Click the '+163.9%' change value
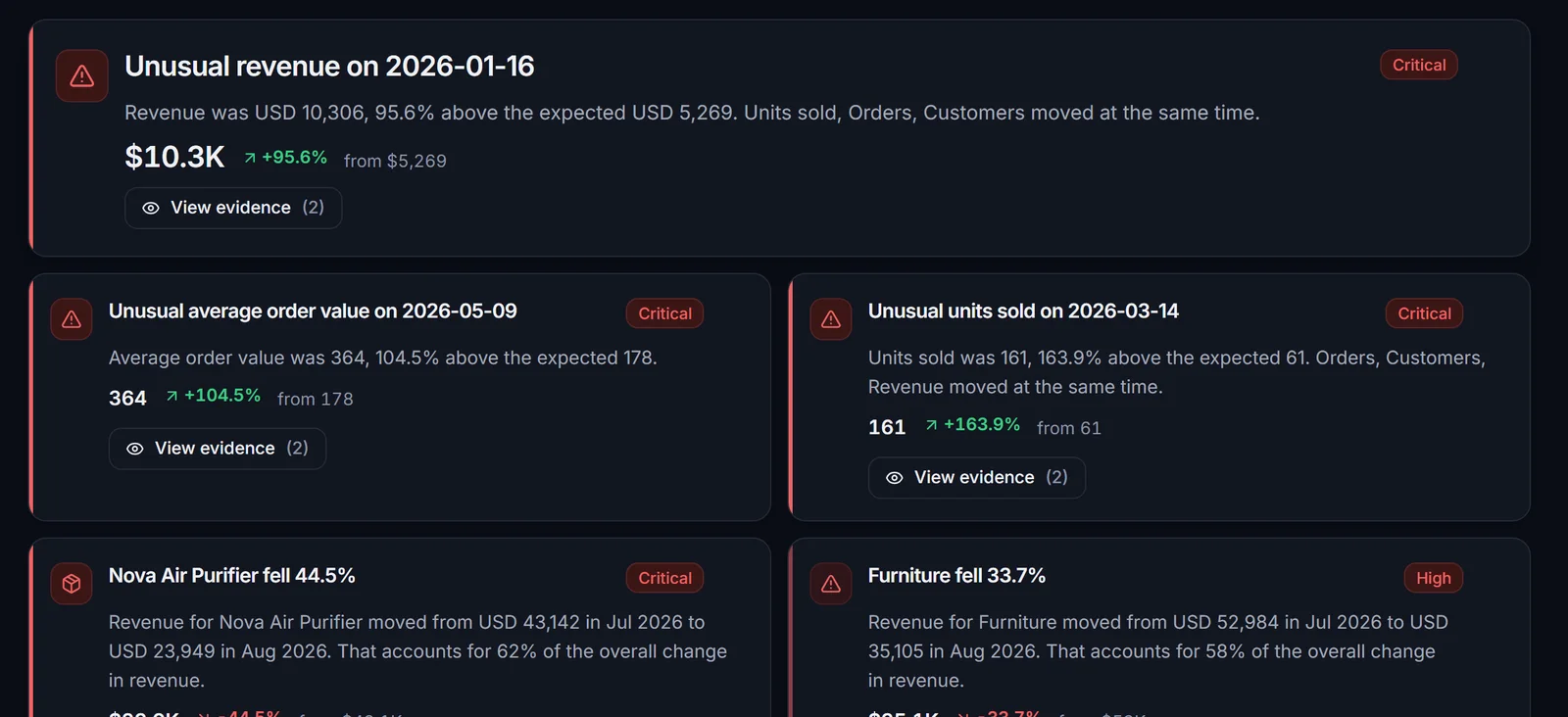The width and height of the screenshot is (1568, 717). click(x=982, y=425)
